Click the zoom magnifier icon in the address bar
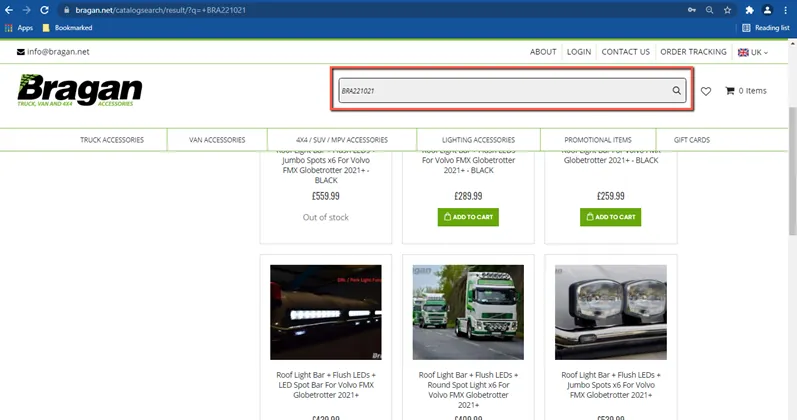The height and width of the screenshot is (420, 797). click(x=710, y=10)
